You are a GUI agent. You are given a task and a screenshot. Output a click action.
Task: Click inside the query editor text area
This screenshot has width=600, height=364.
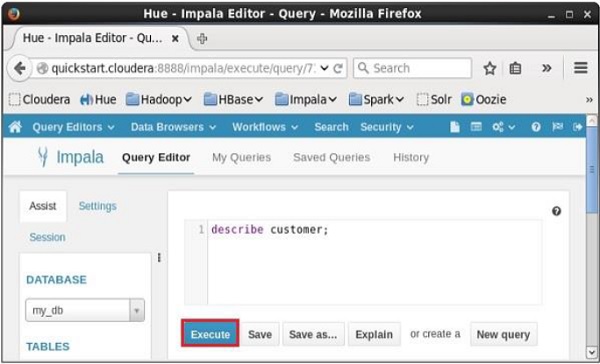374,262
